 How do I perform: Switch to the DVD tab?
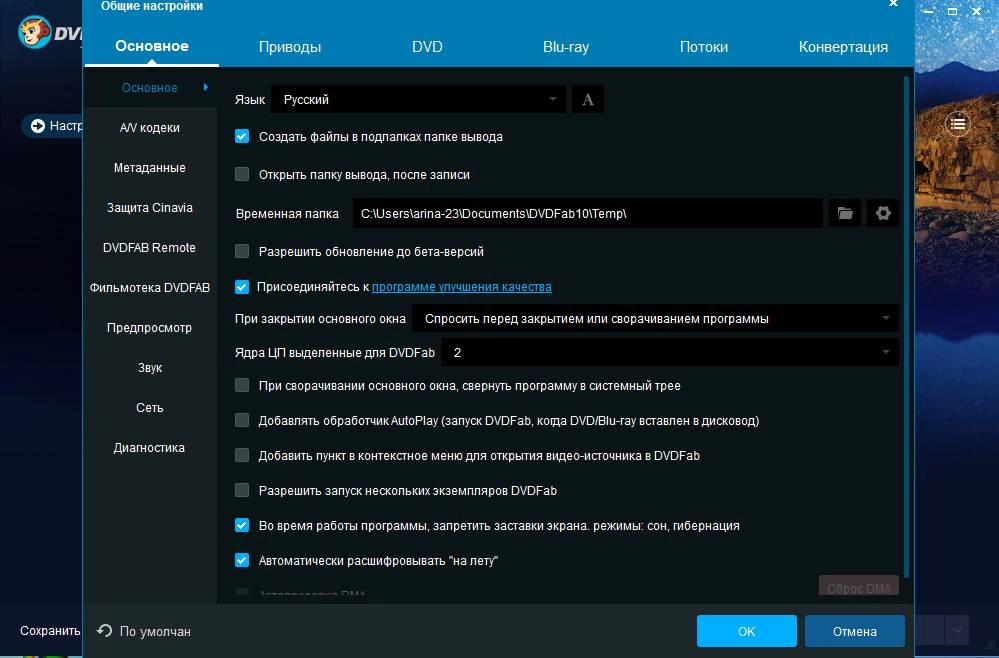point(427,46)
